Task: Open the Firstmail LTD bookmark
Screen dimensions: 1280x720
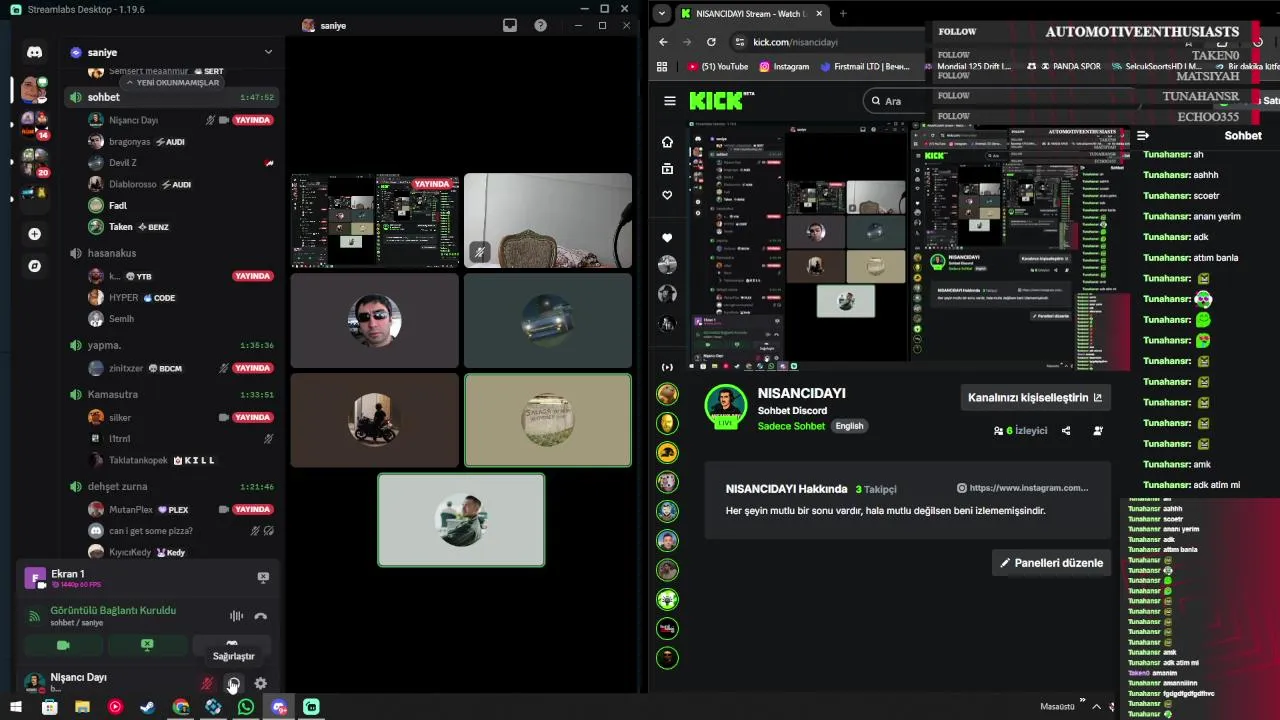Action: (x=865, y=67)
